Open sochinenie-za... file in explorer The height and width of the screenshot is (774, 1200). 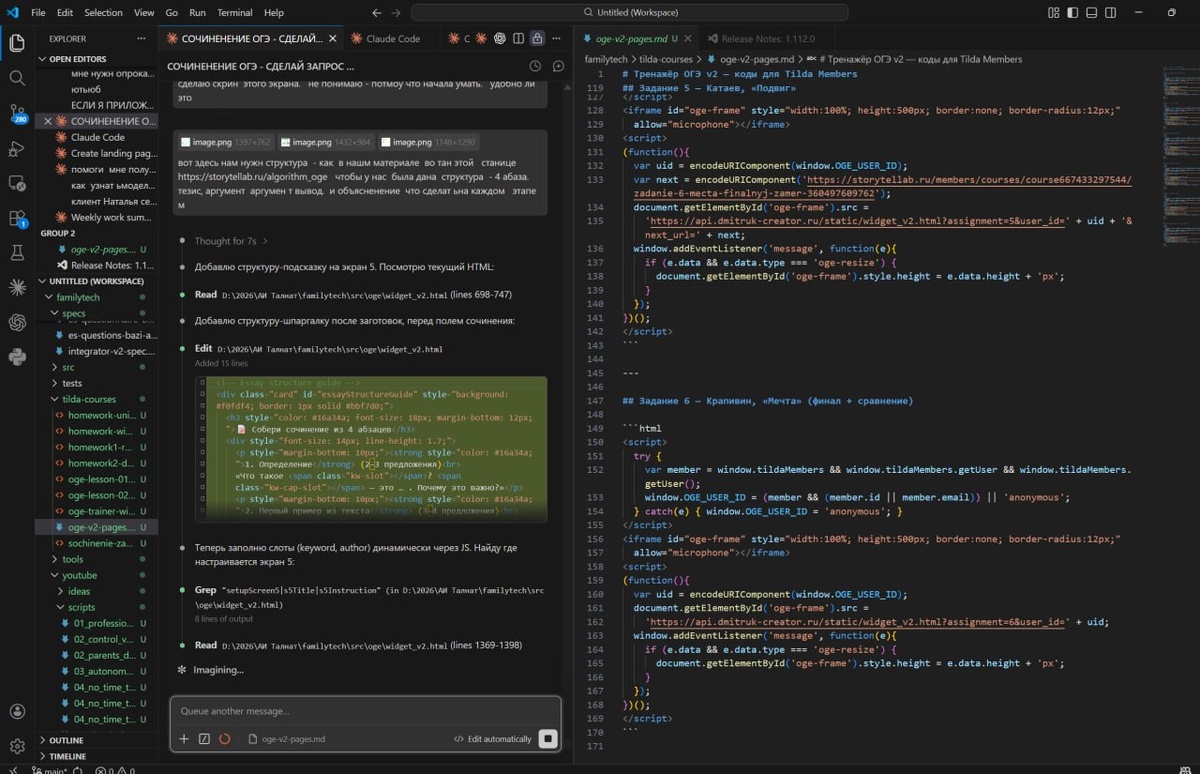coord(100,543)
